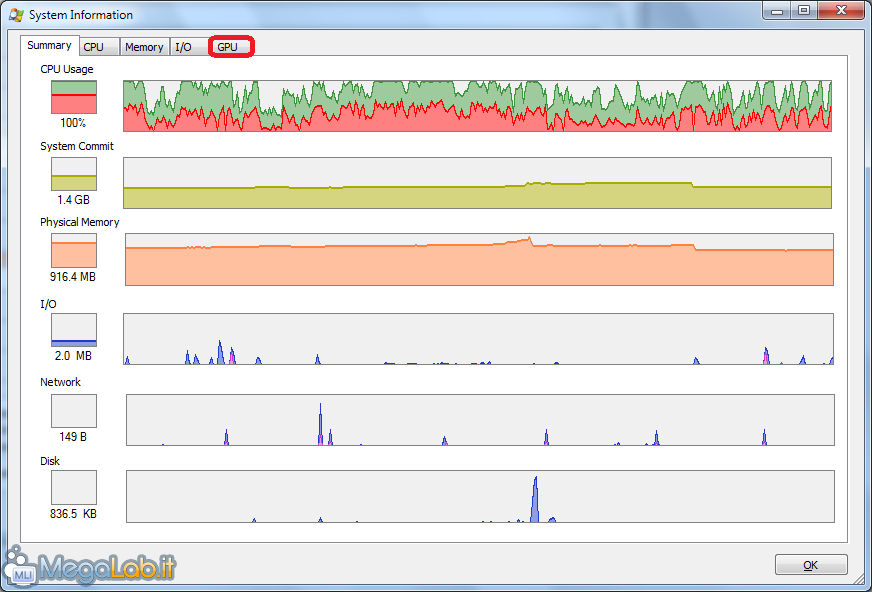The width and height of the screenshot is (872, 592).
Task: Click the System Commit mini gauge
Action: [x=74, y=174]
